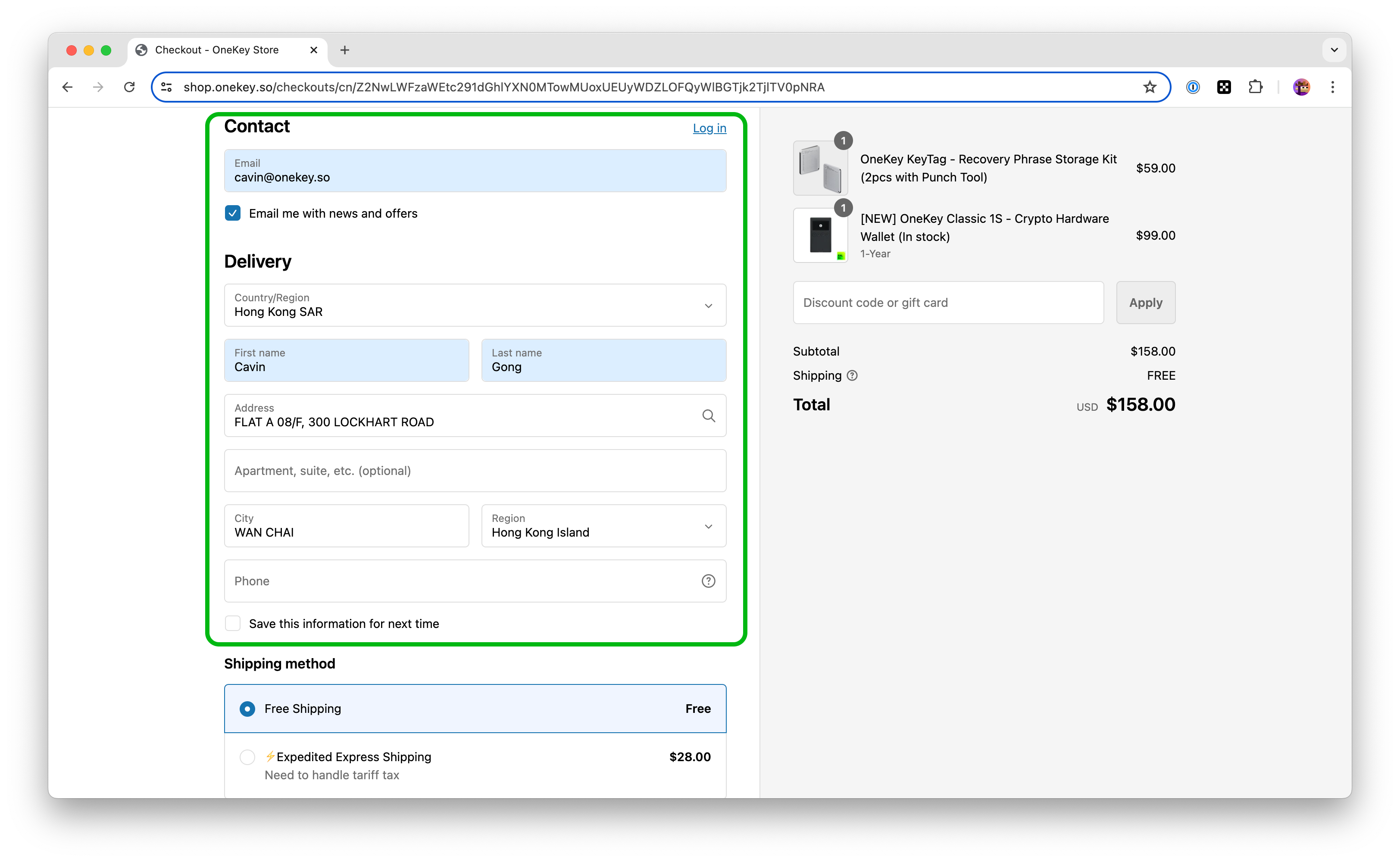Open a new browser tab
This screenshot has height=862, width=1400.
345,50
